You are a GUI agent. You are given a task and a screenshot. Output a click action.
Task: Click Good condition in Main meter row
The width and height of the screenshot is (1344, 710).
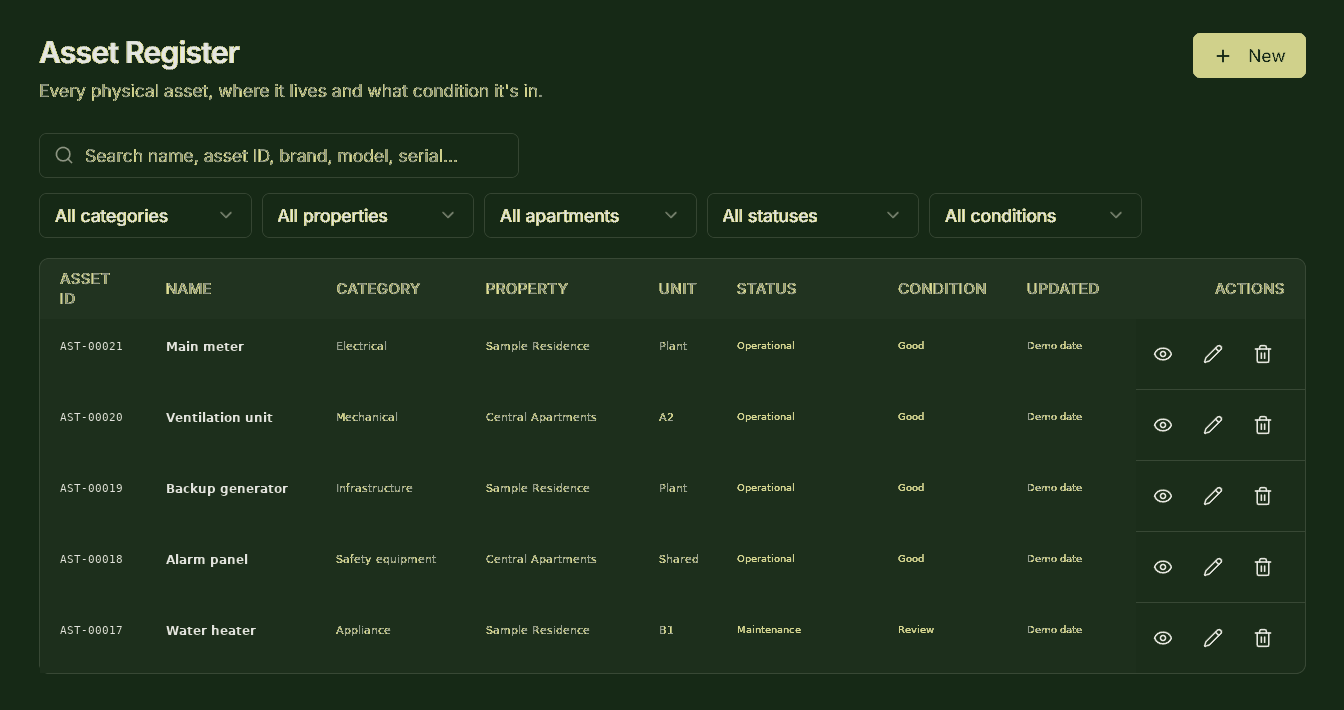click(x=911, y=346)
